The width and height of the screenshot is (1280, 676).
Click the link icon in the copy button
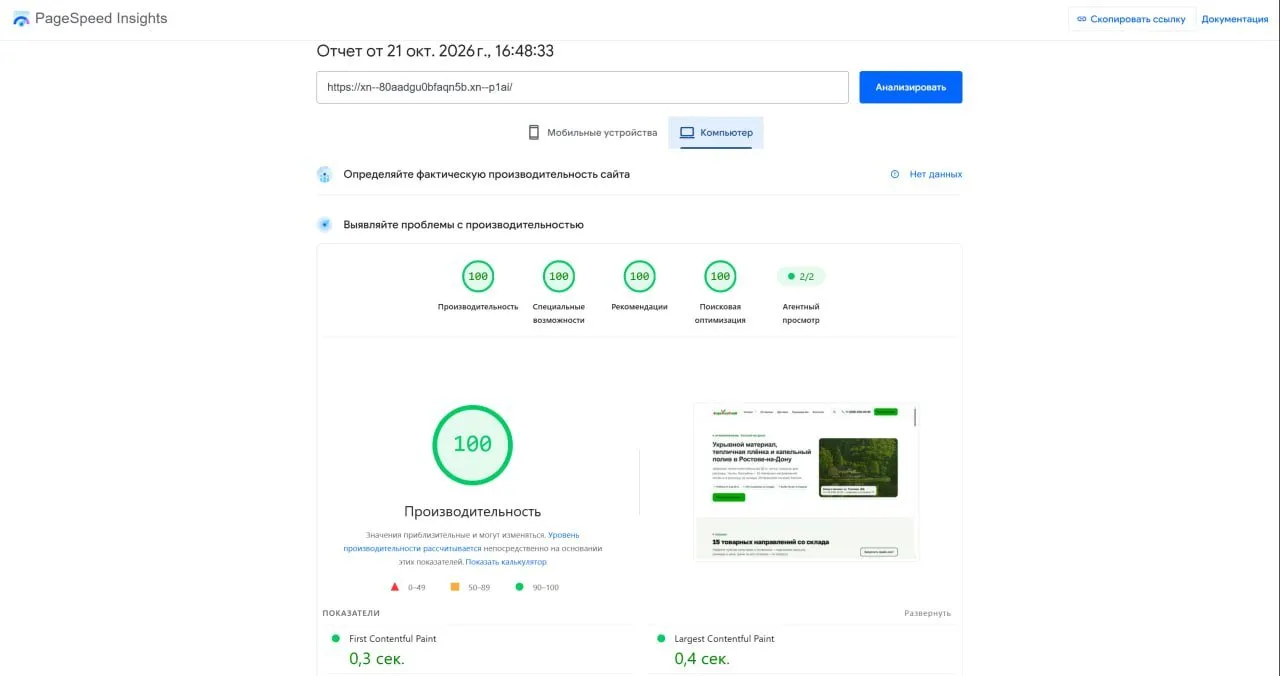(x=1081, y=19)
